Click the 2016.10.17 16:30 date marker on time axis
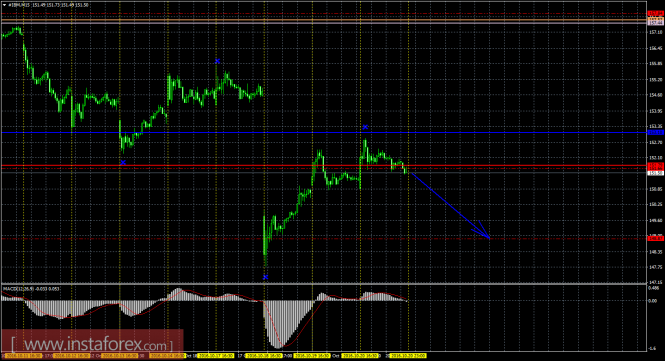 click(216, 356)
